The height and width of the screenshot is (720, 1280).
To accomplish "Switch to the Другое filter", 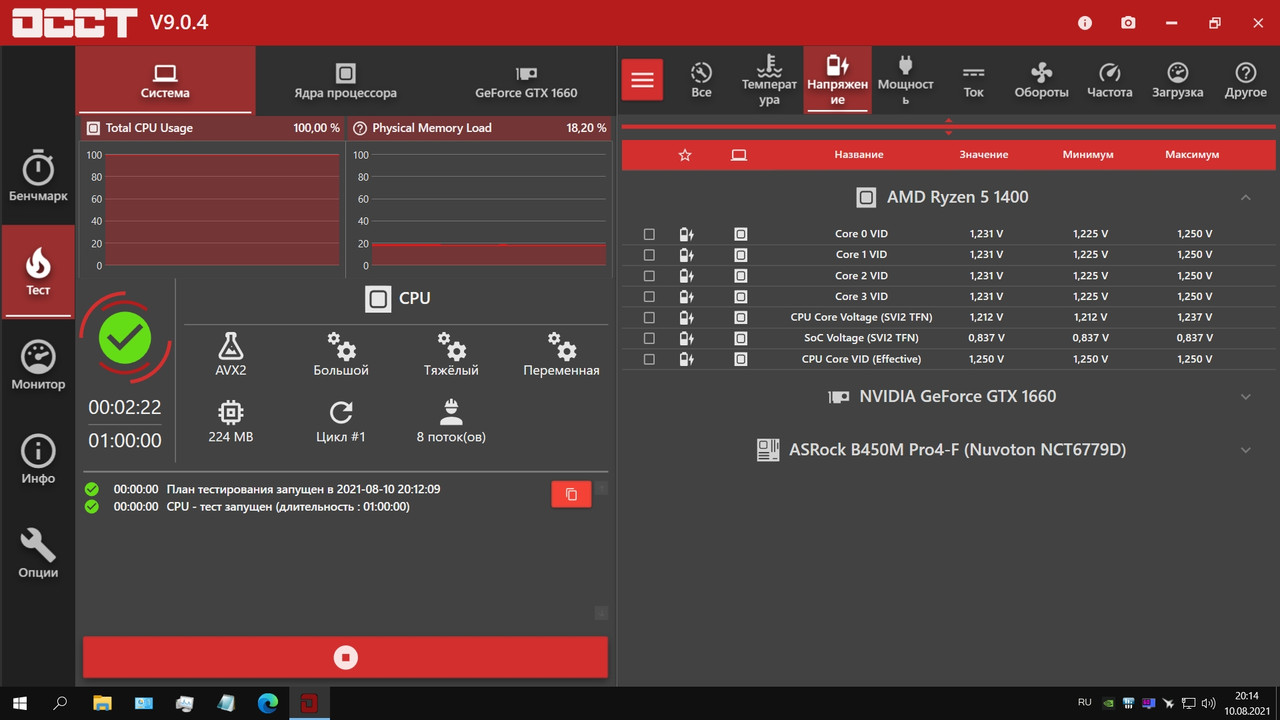I will tap(1246, 80).
